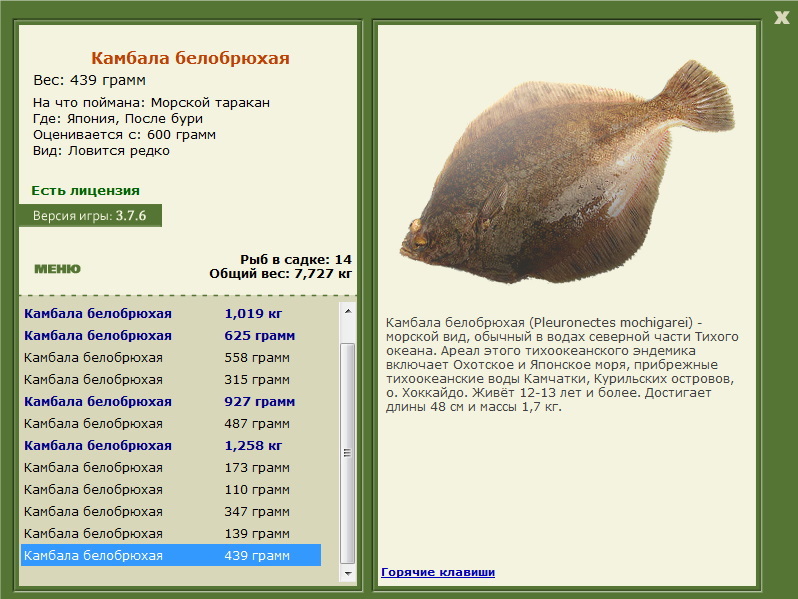Select the 139 грамм fish entry

tap(171, 533)
